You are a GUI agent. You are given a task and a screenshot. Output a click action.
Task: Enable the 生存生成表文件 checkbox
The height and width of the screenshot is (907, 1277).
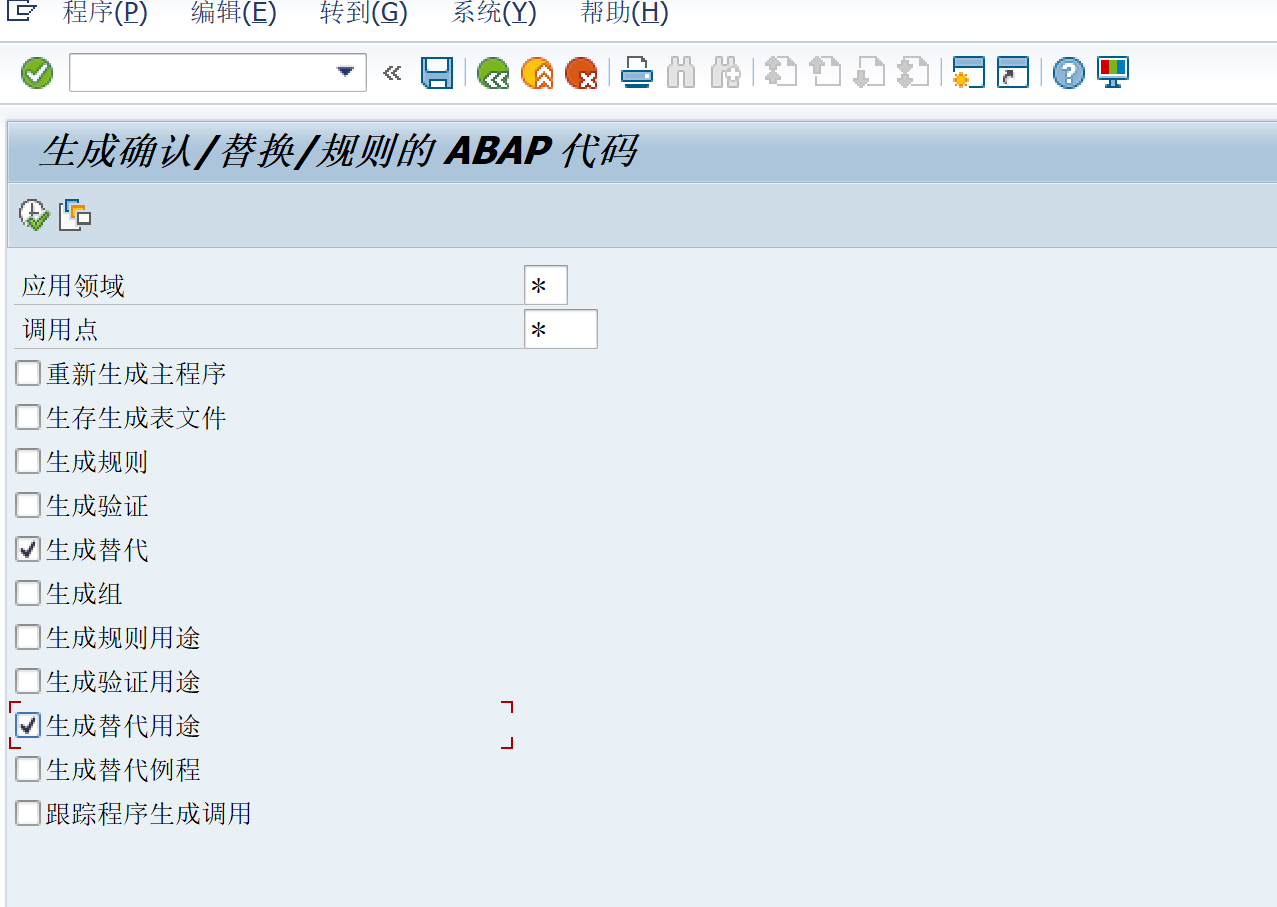pos(28,418)
